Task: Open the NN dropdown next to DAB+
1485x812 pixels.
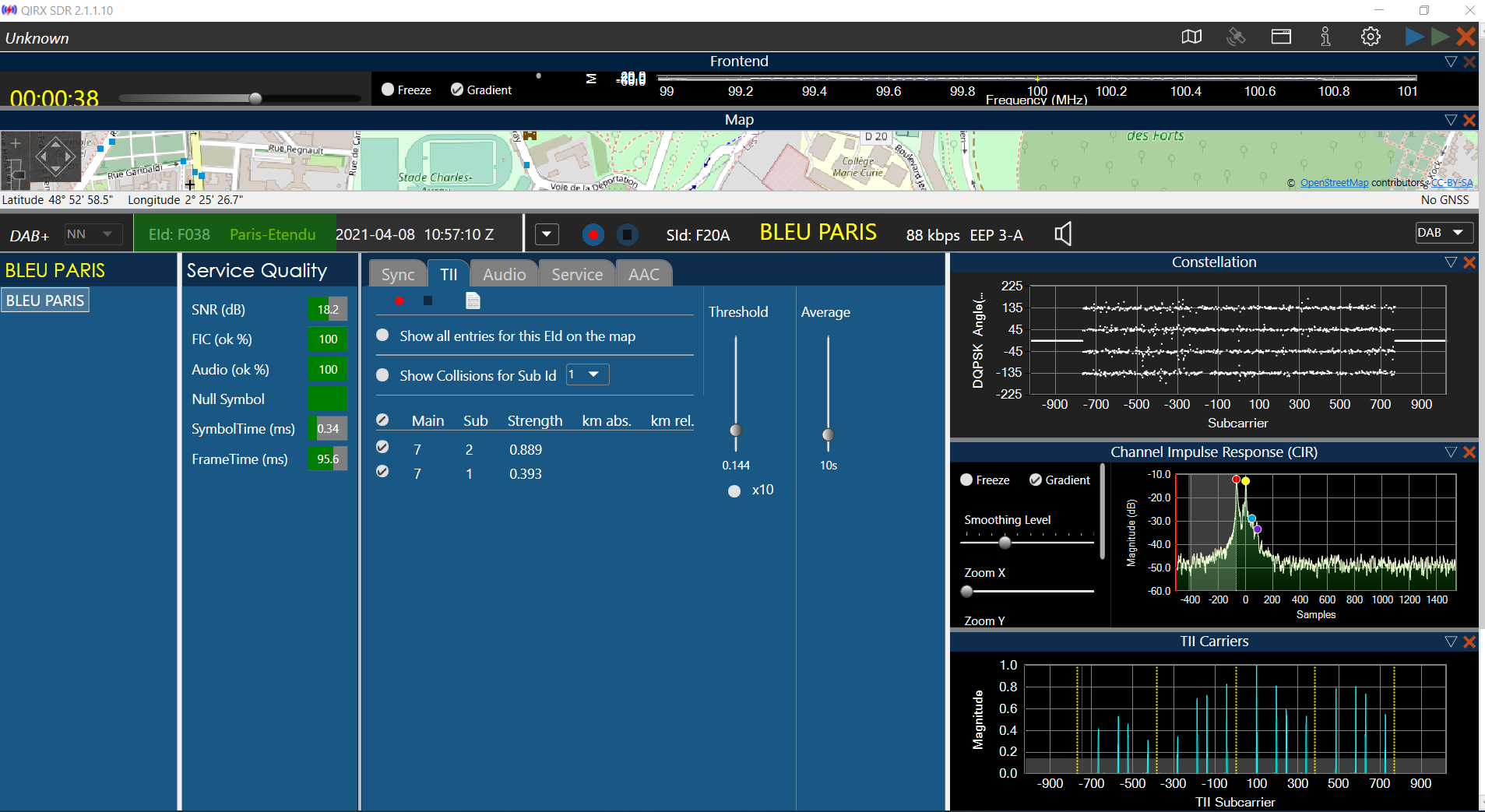Action: [93, 234]
